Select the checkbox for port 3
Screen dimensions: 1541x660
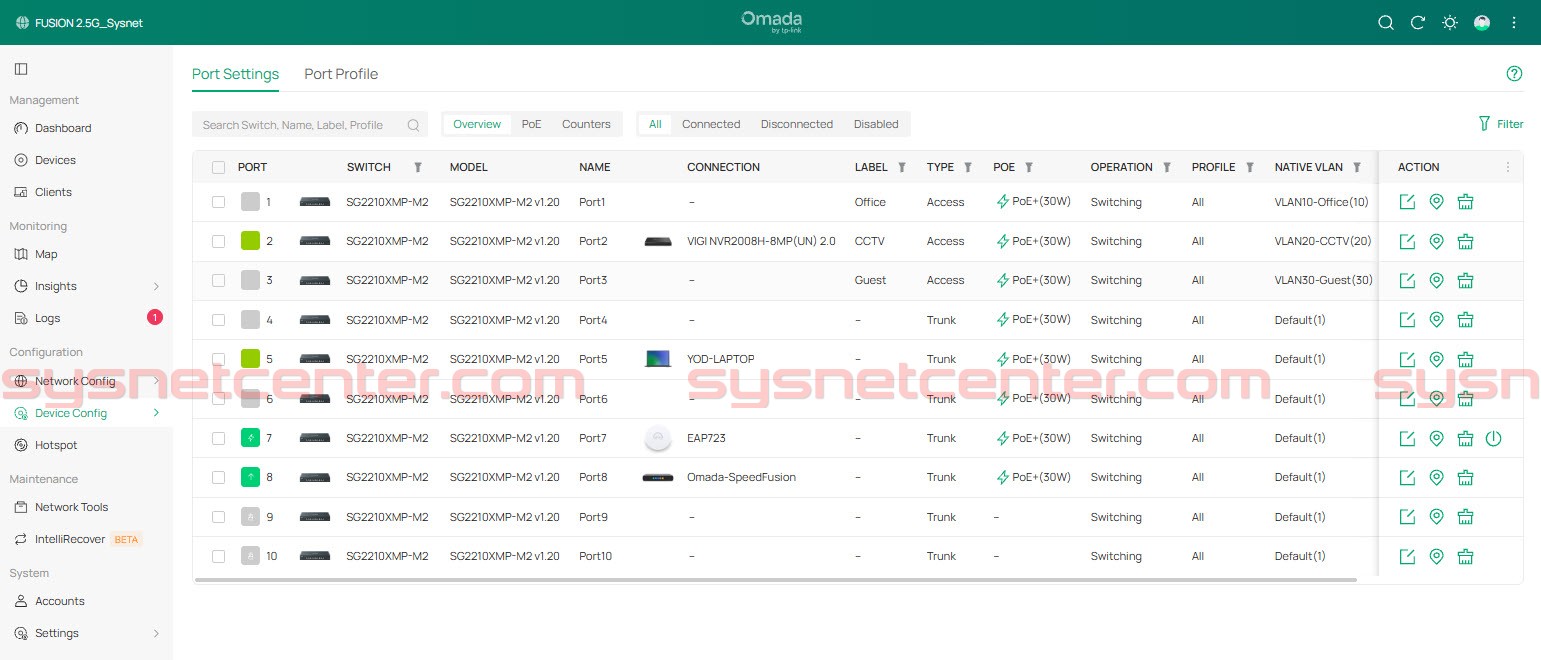(218, 280)
